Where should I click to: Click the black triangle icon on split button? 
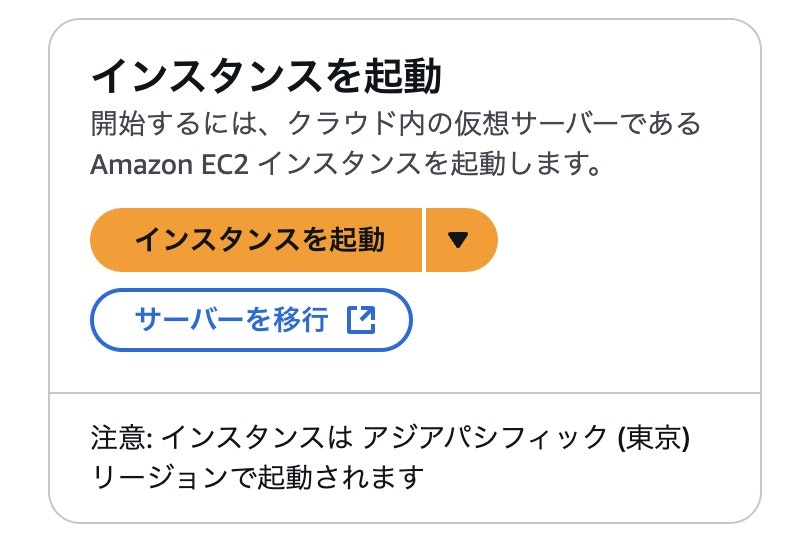458,240
